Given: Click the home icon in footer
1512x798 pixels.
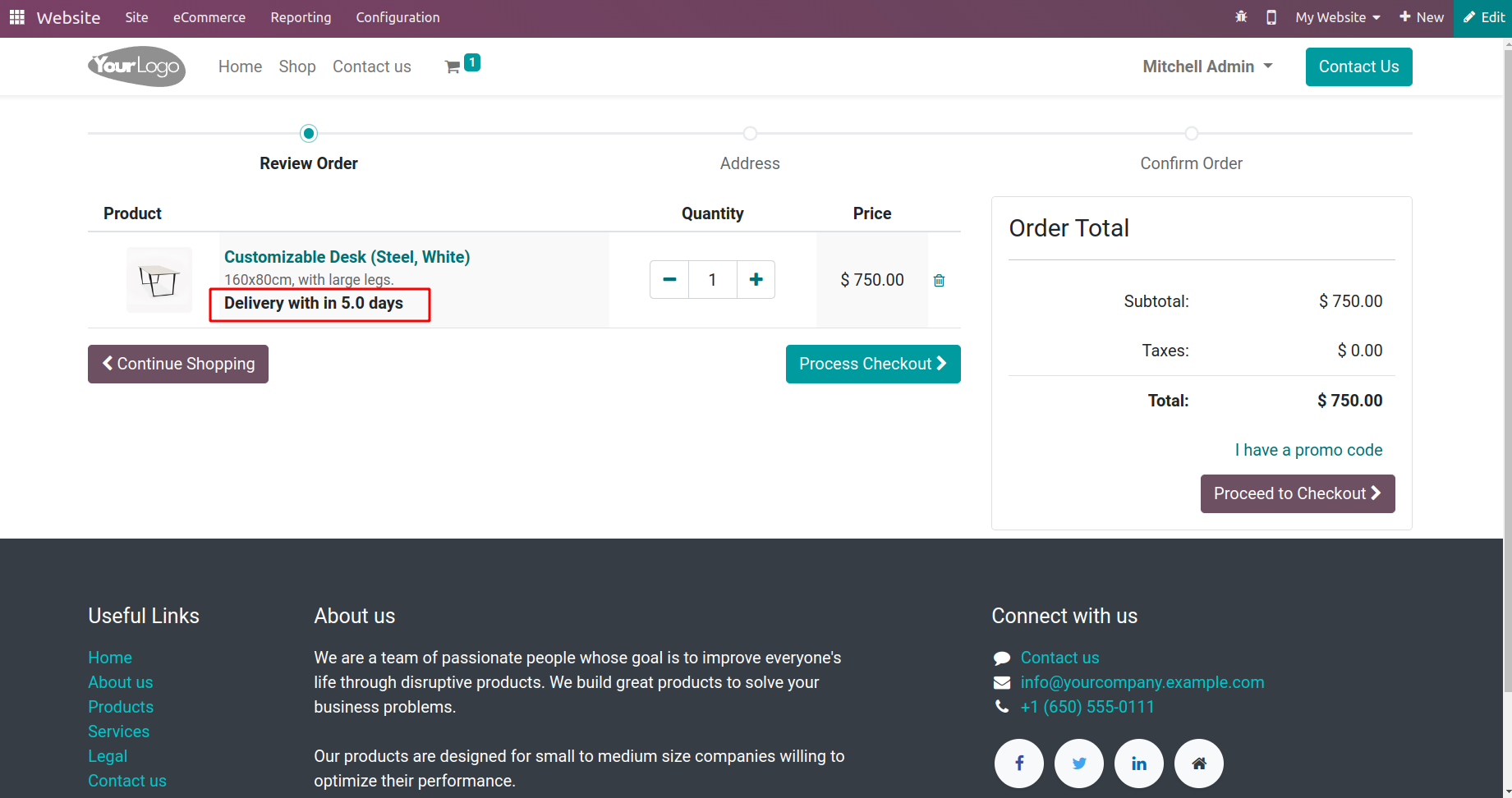Looking at the screenshot, I should pos(1199,764).
